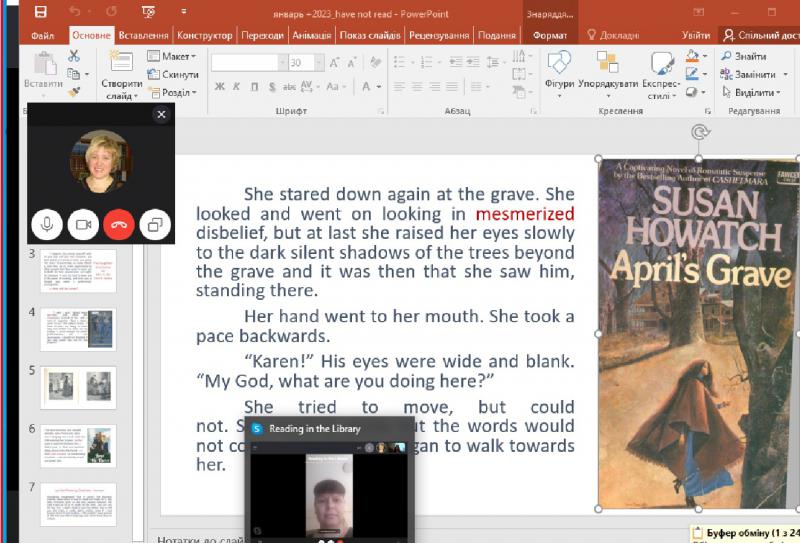
Task: Toggle italic К formatting
Action: pos(237,86)
